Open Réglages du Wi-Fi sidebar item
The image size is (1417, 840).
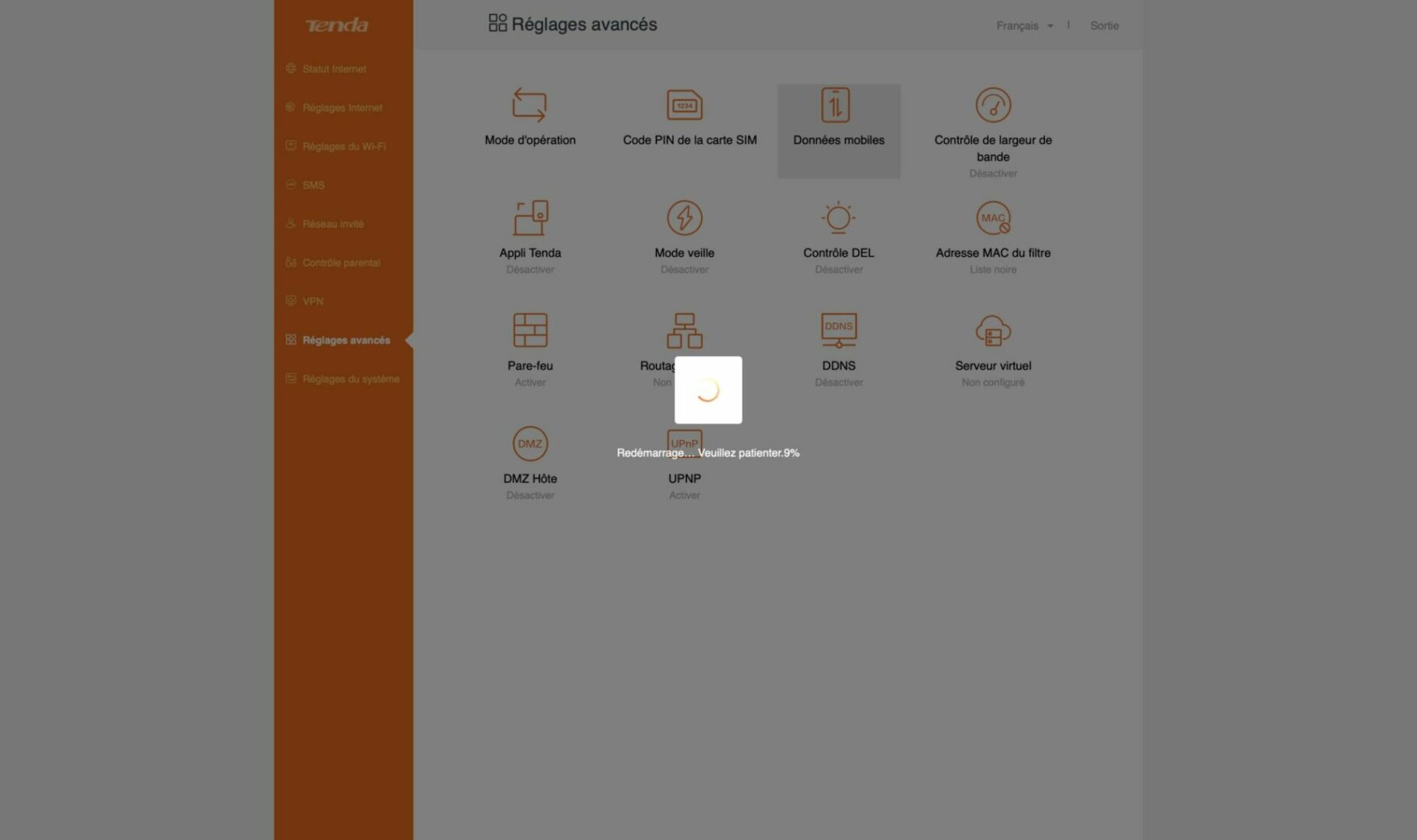(x=343, y=146)
